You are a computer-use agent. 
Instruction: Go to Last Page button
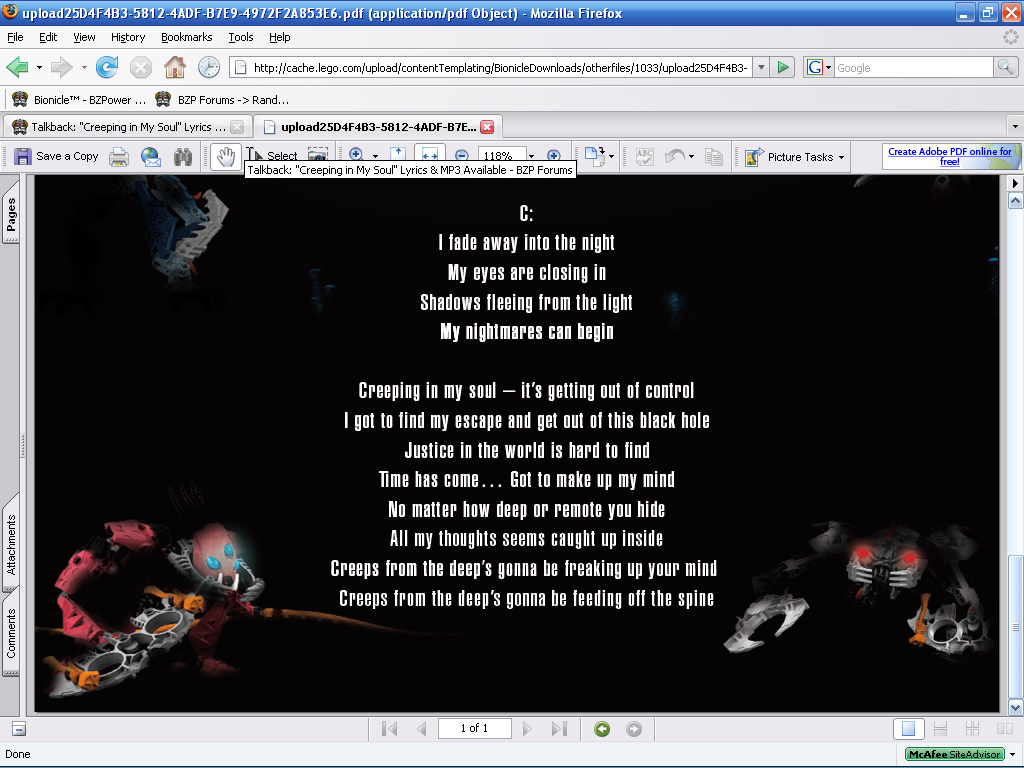coord(559,728)
